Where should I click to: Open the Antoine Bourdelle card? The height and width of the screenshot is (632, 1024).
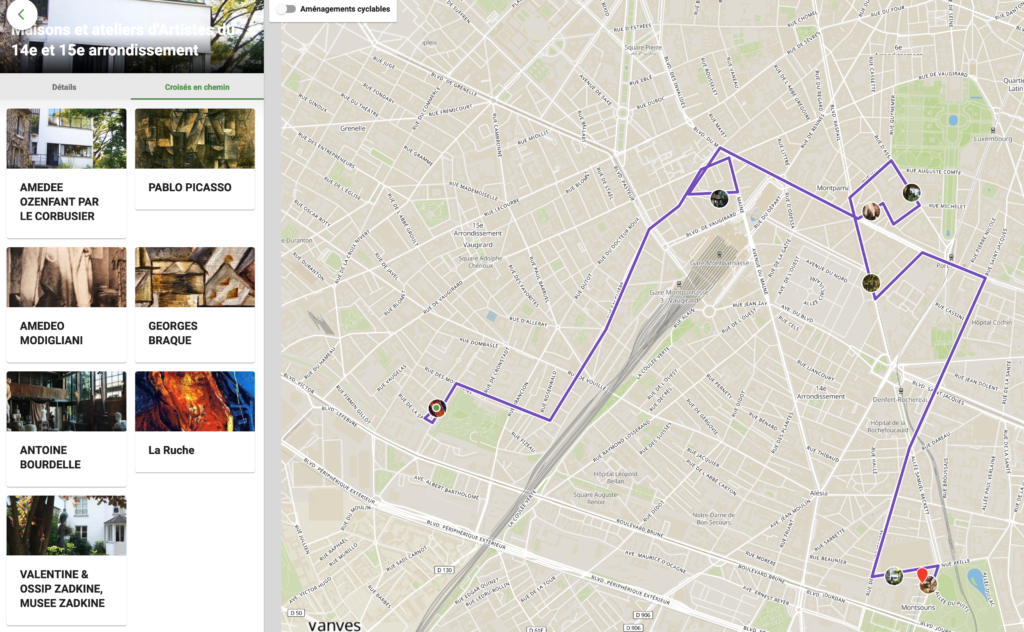pyautogui.click(x=66, y=421)
